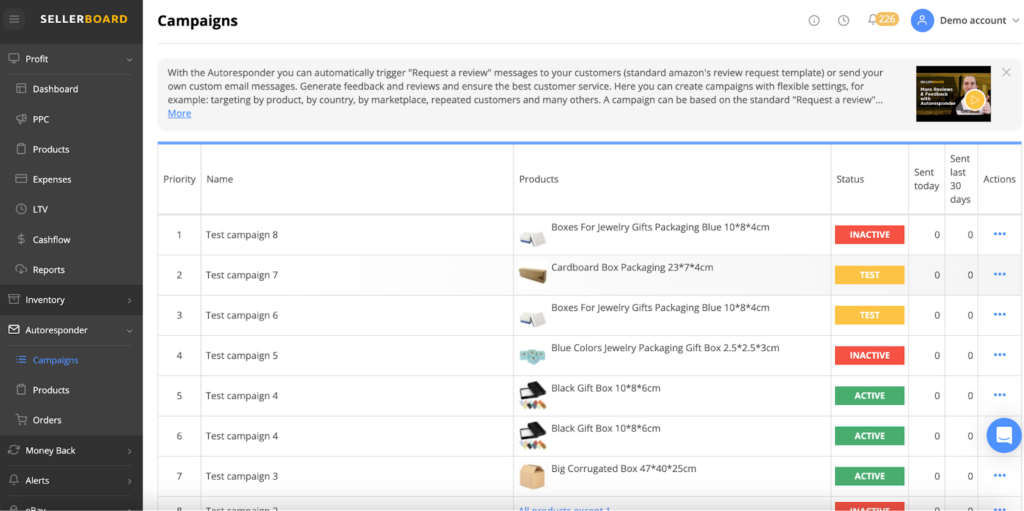The image size is (1024, 511).
Task: Expand the Money Back sidebar section
Action: point(129,451)
